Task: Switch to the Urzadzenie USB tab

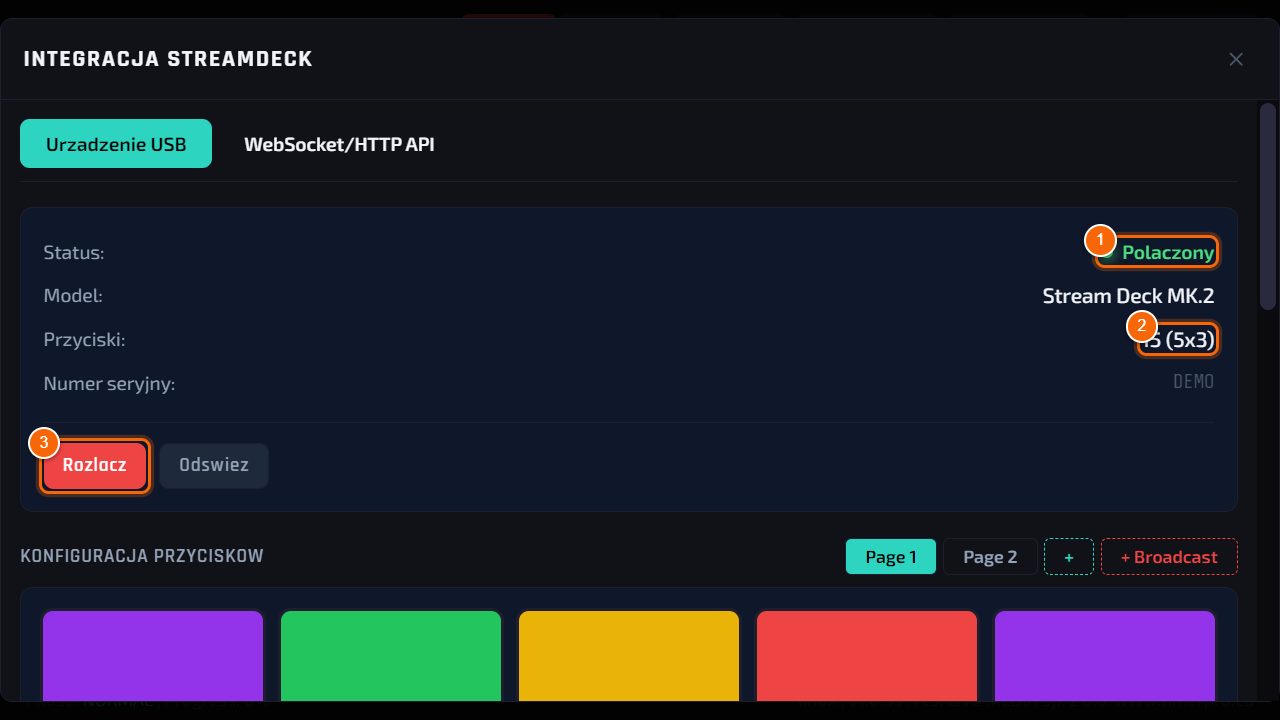Action: point(116,144)
